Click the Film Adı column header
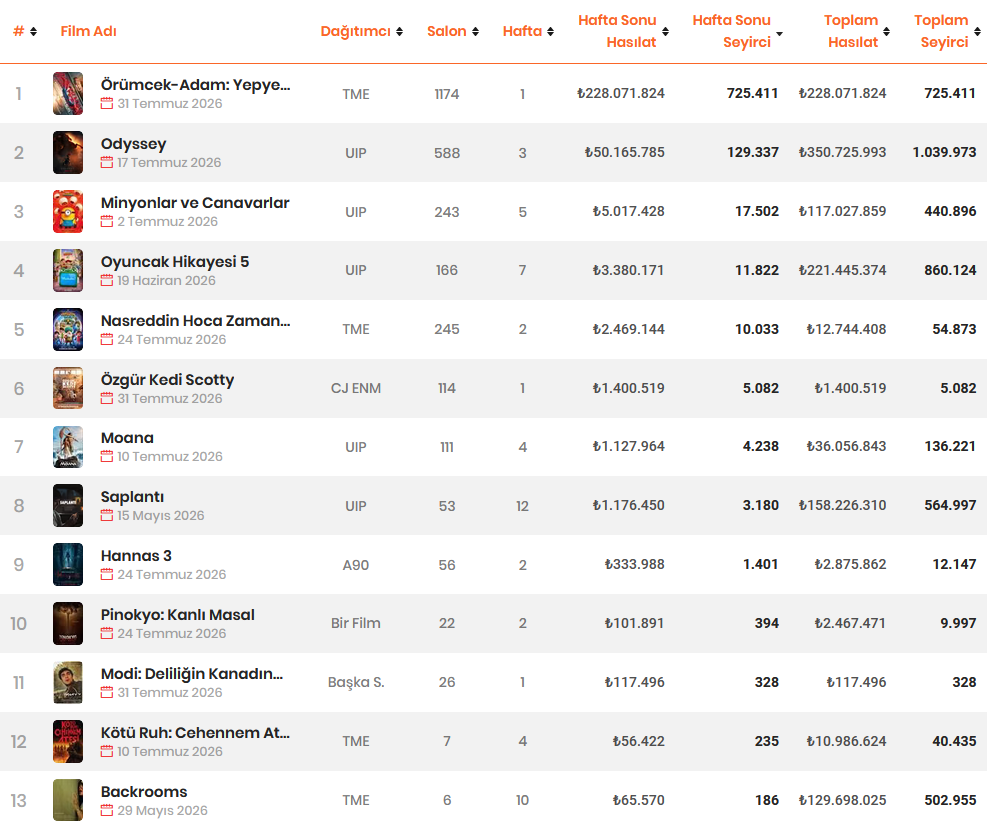Viewport: 996px width, 824px height. [x=88, y=31]
